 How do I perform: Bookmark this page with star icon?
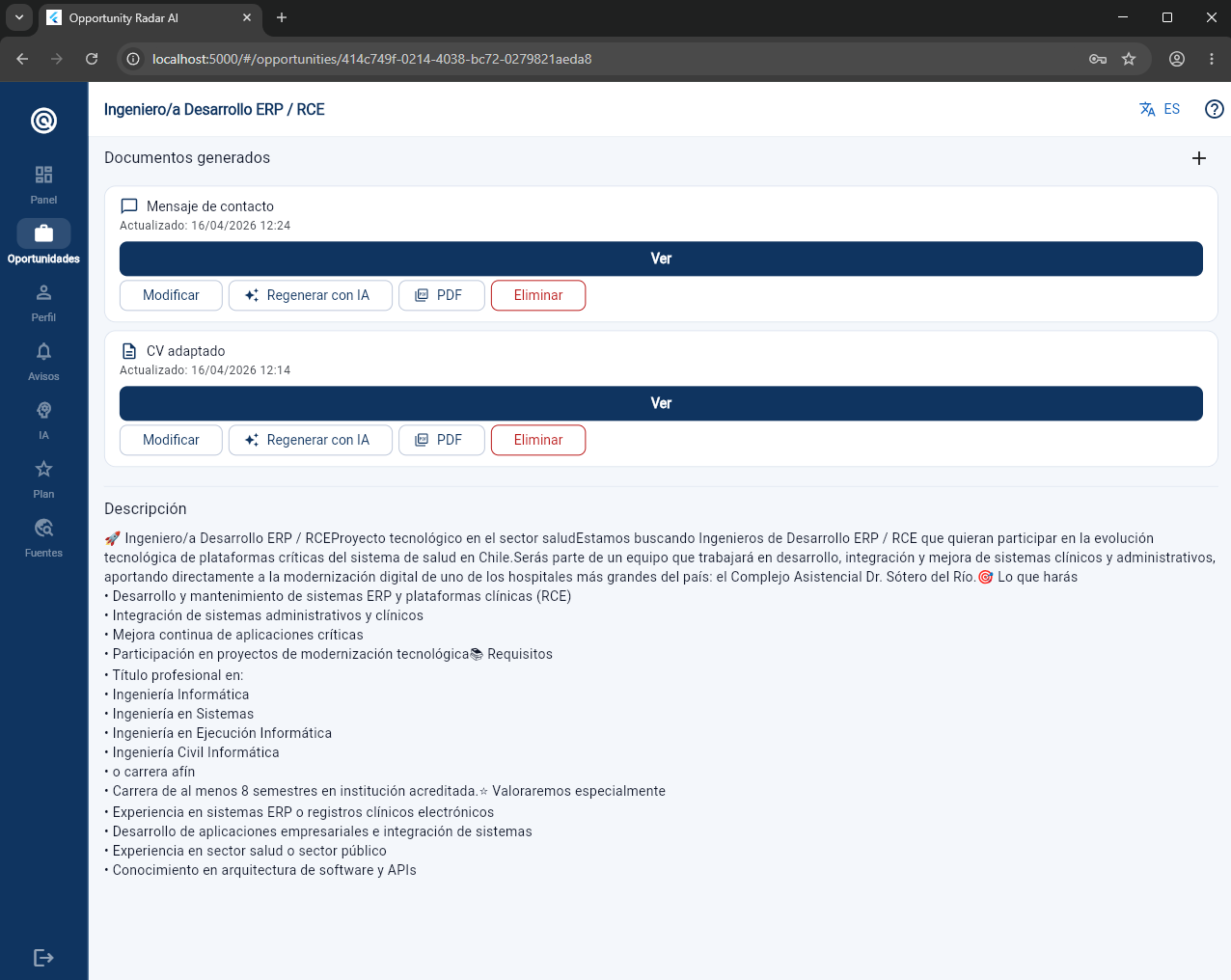pyautogui.click(x=1129, y=59)
